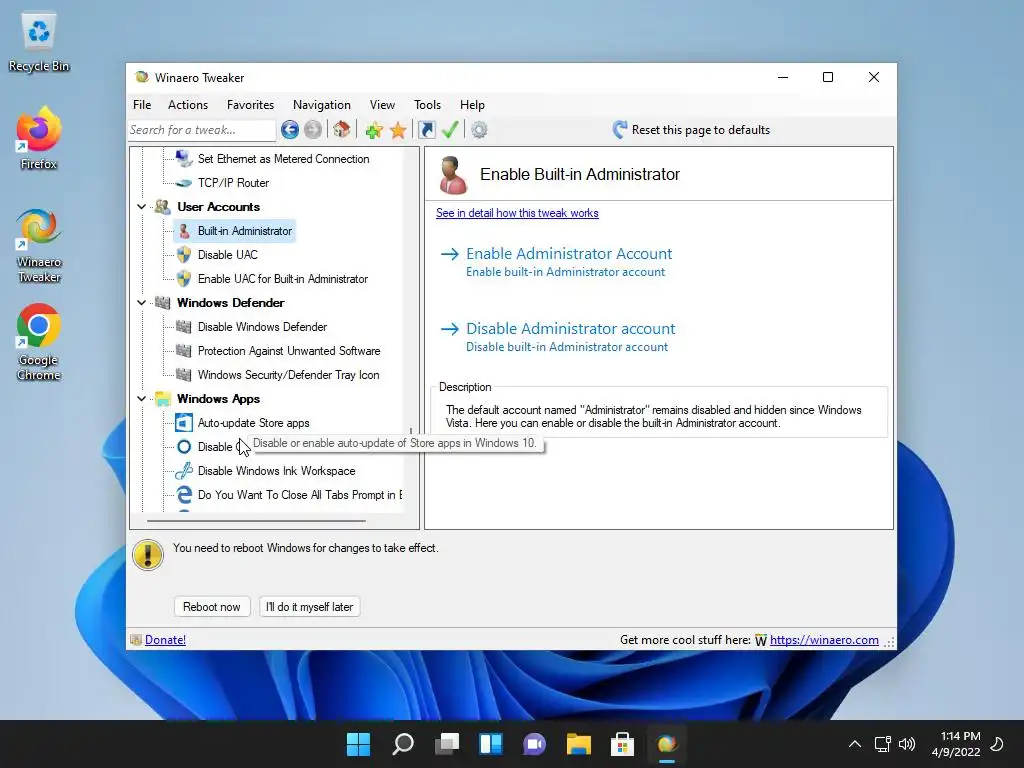Open the Donate! link
This screenshot has height=768, width=1024.
coord(165,640)
